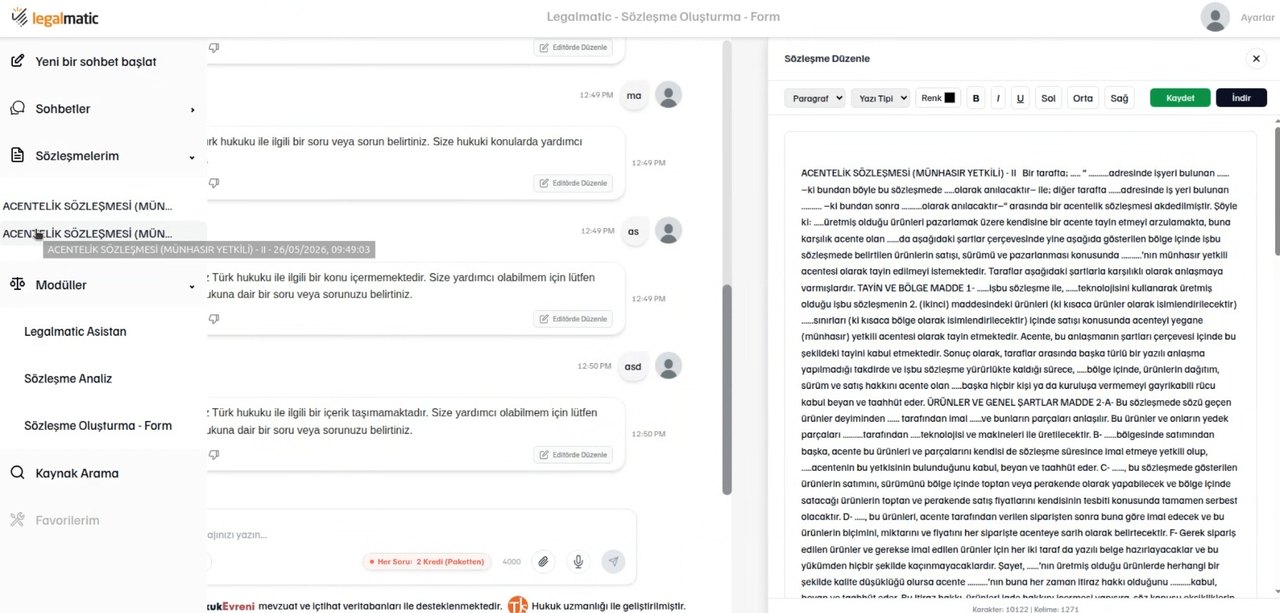Open first ACENTELİK SÖZLEŞMESİ (MÜN... contract

point(88,206)
